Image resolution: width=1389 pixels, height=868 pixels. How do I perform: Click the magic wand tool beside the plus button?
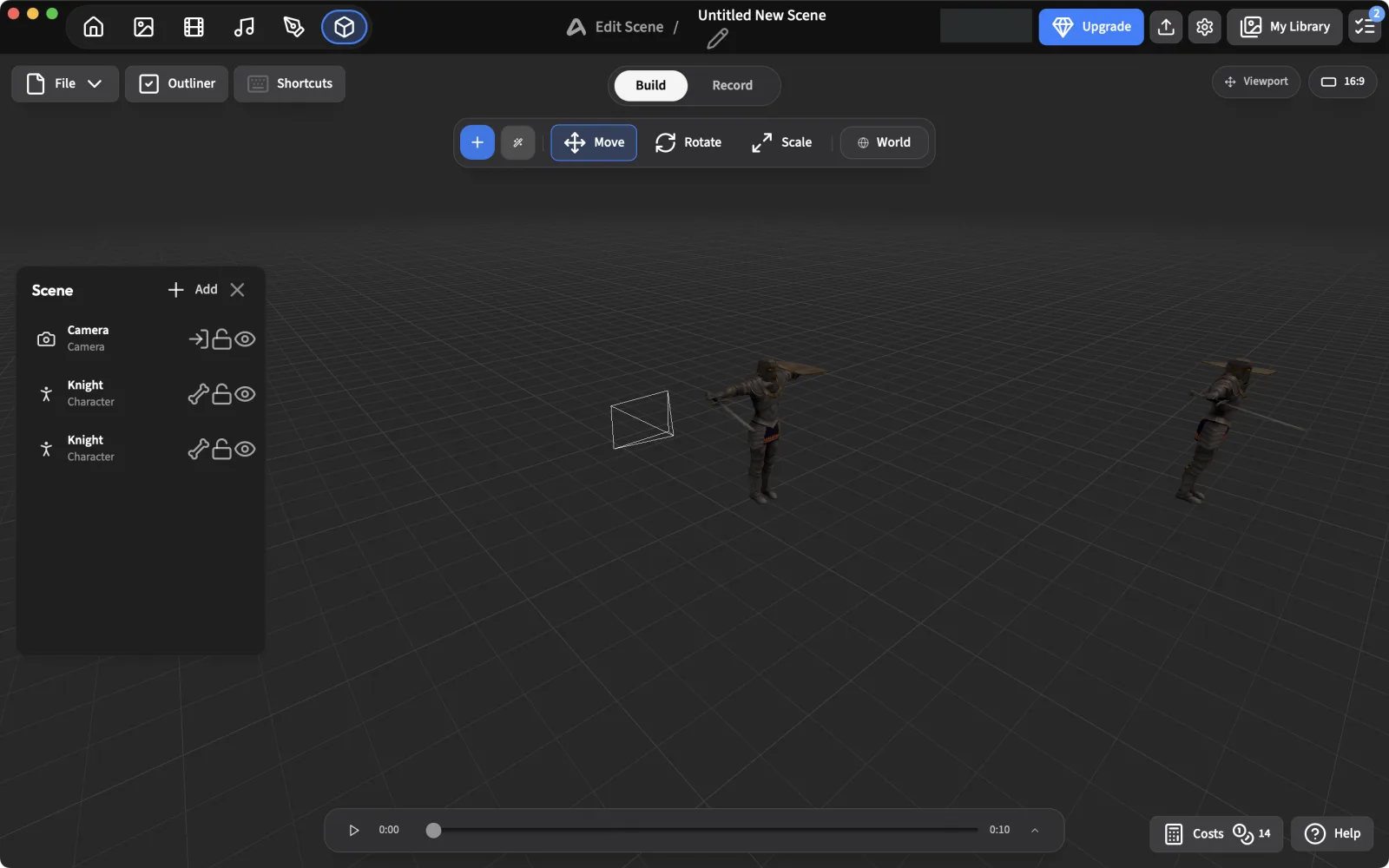pos(518,142)
